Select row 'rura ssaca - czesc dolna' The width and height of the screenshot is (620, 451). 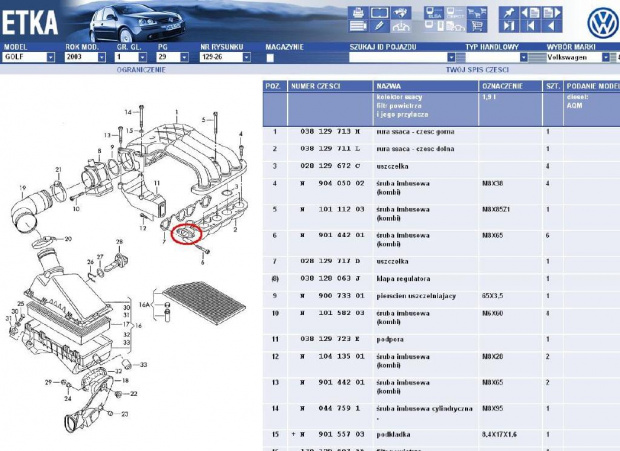point(415,149)
